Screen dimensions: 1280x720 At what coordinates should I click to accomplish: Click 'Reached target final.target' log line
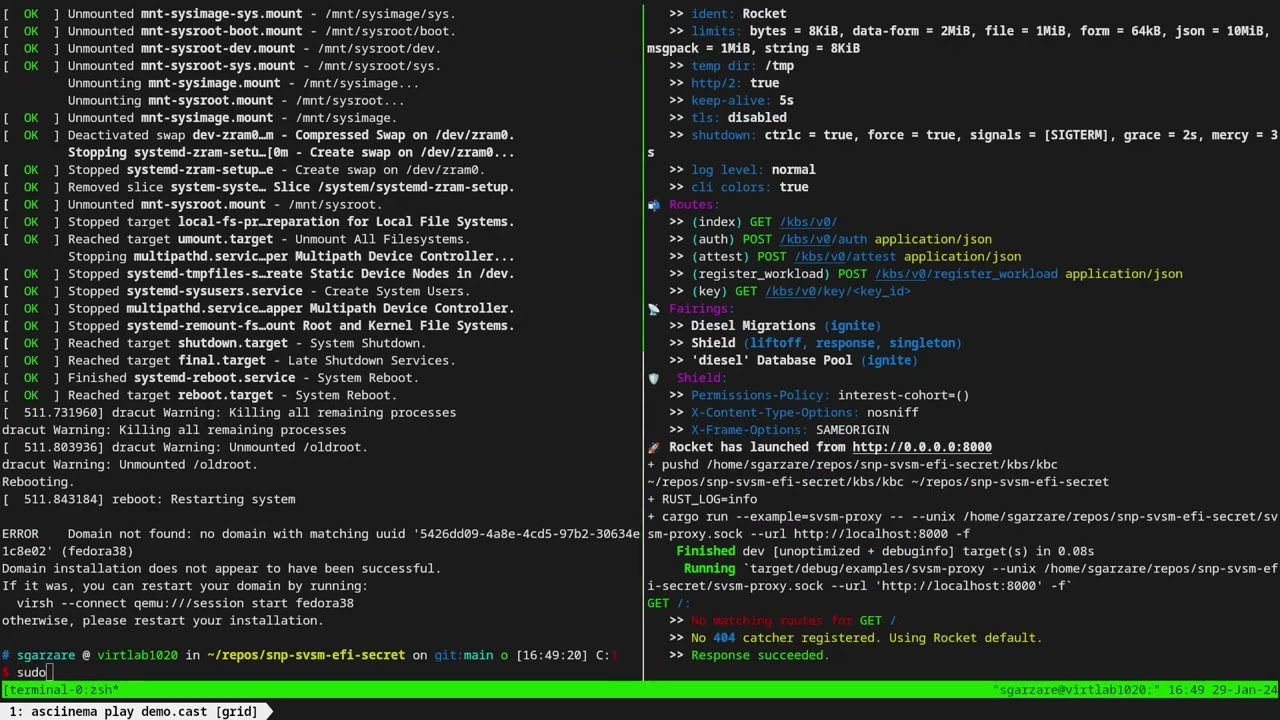pyautogui.click(x=229, y=361)
